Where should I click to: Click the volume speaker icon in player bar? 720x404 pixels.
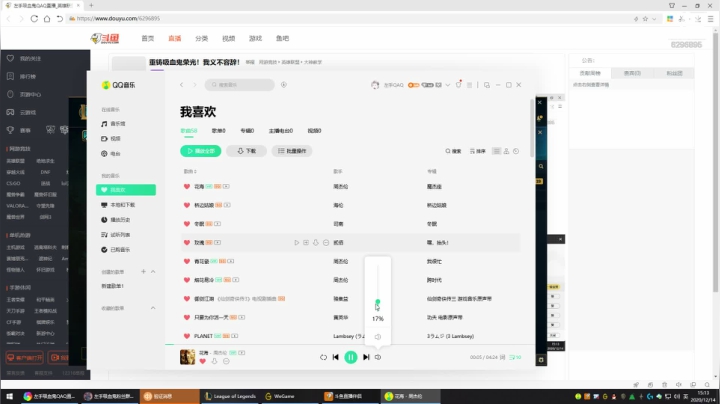(378, 357)
